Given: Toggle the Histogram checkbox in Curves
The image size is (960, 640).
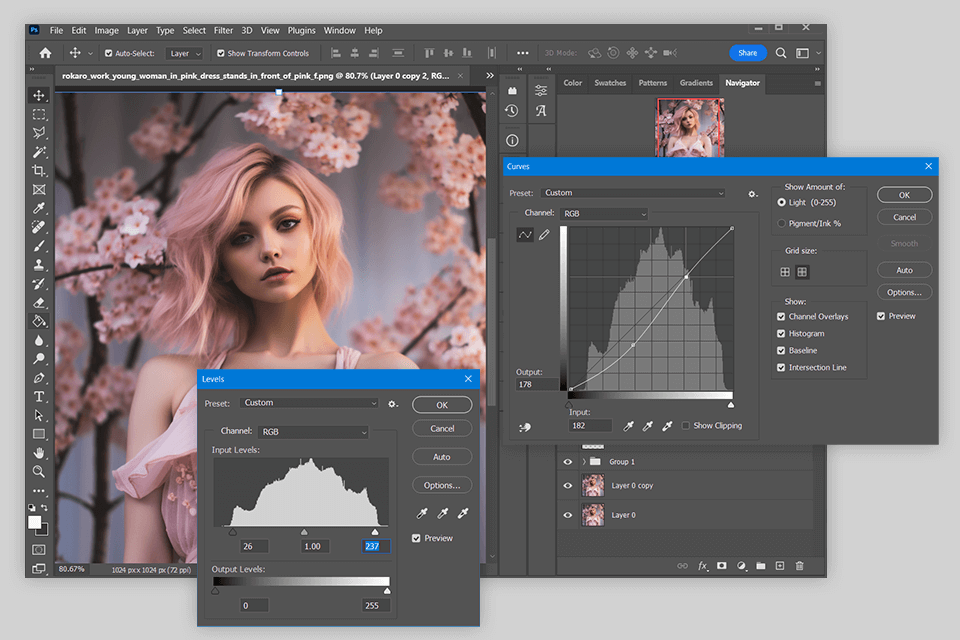Looking at the screenshot, I should pos(781,334).
